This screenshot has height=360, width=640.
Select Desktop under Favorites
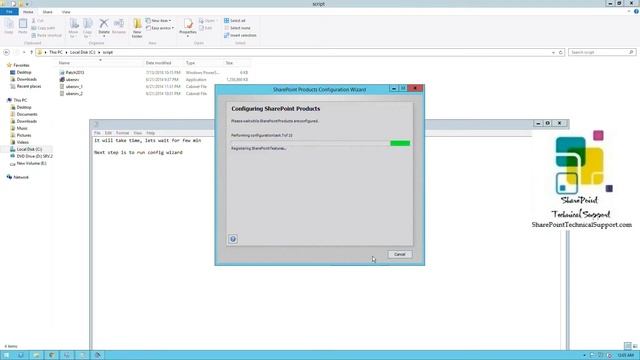[24, 72]
